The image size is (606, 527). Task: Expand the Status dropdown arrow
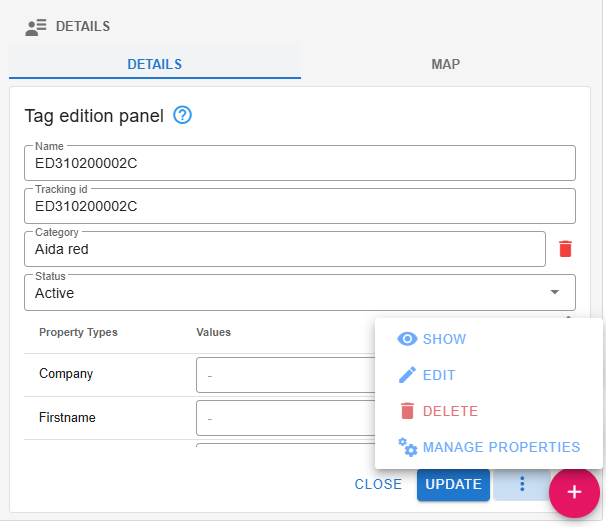(555, 292)
